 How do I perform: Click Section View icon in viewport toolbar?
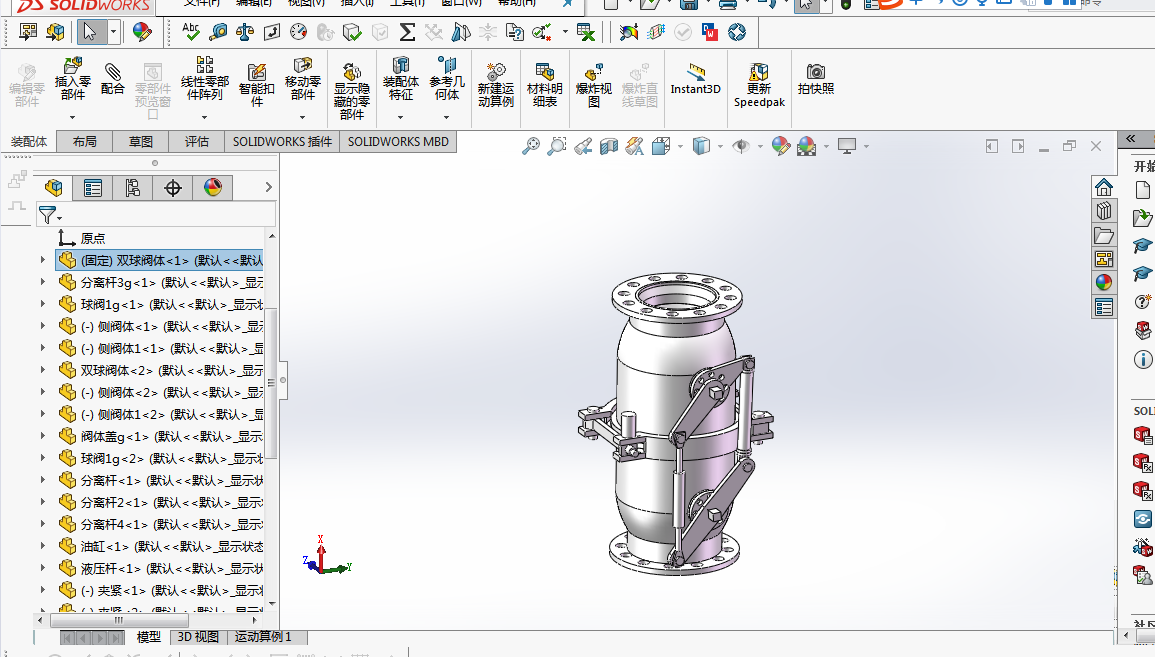(x=608, y=146)
